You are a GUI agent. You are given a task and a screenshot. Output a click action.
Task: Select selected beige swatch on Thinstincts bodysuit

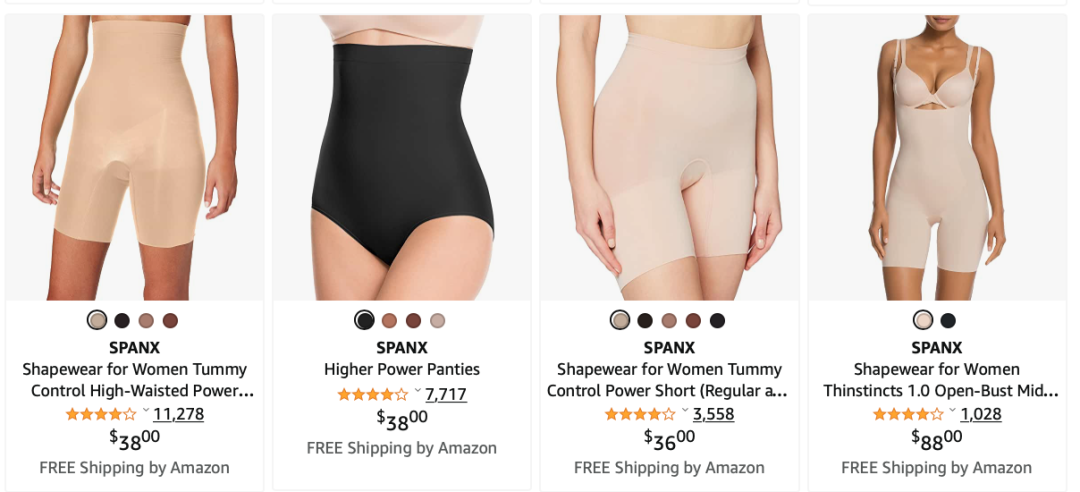(x=923, y=320)
